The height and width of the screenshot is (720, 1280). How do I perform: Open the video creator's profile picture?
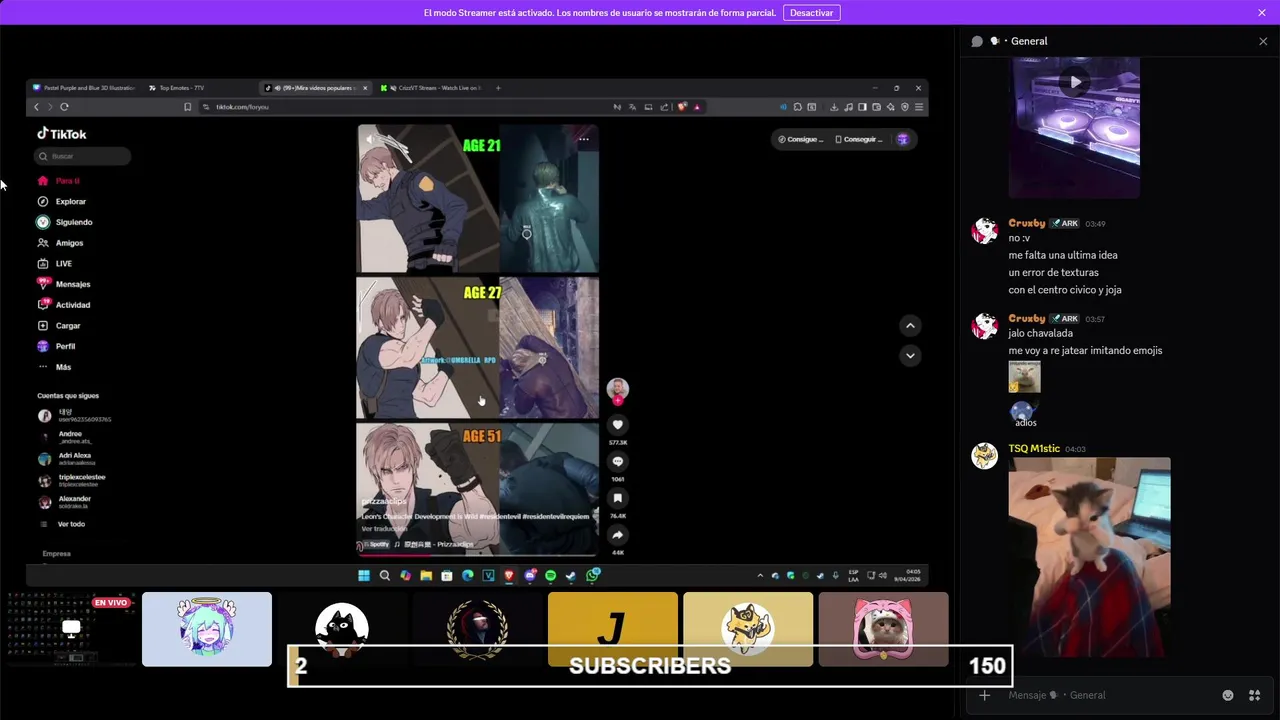tap(618, 389)
